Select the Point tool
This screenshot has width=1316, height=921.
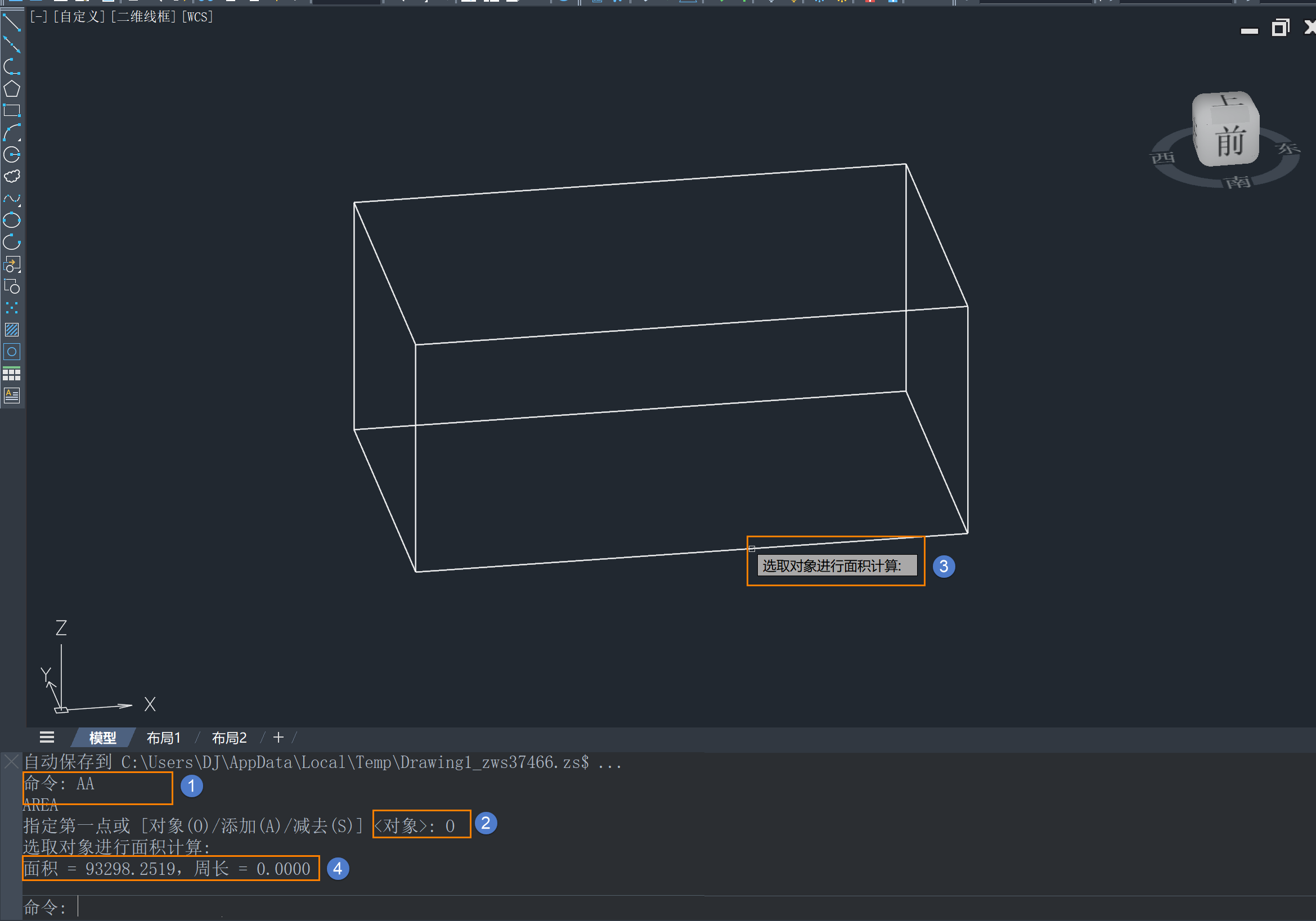(x=11, y=308)
